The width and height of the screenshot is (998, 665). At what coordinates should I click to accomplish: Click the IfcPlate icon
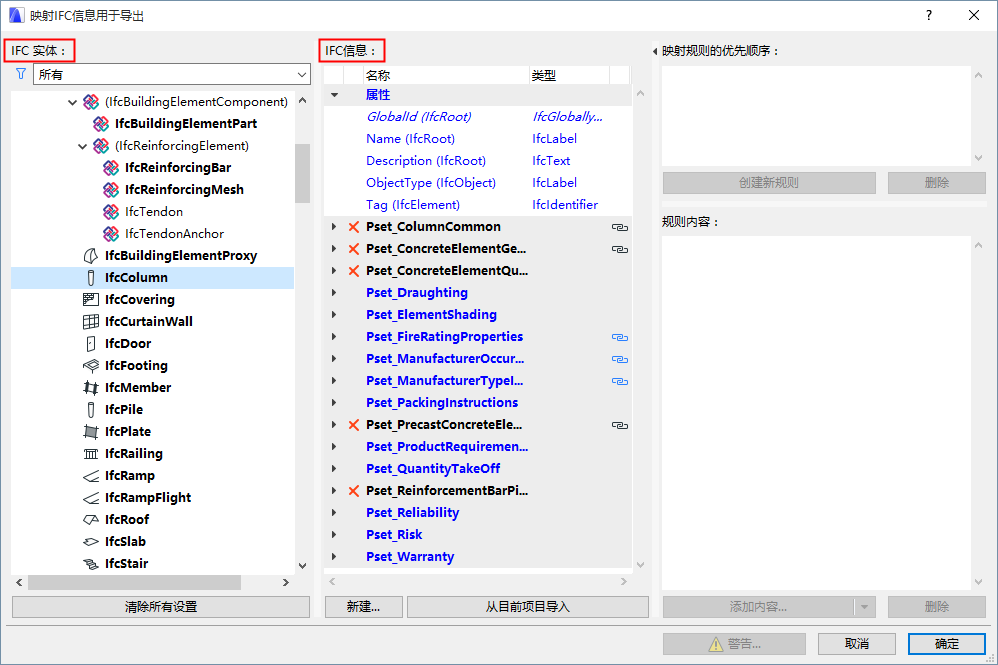click(91, 431)
